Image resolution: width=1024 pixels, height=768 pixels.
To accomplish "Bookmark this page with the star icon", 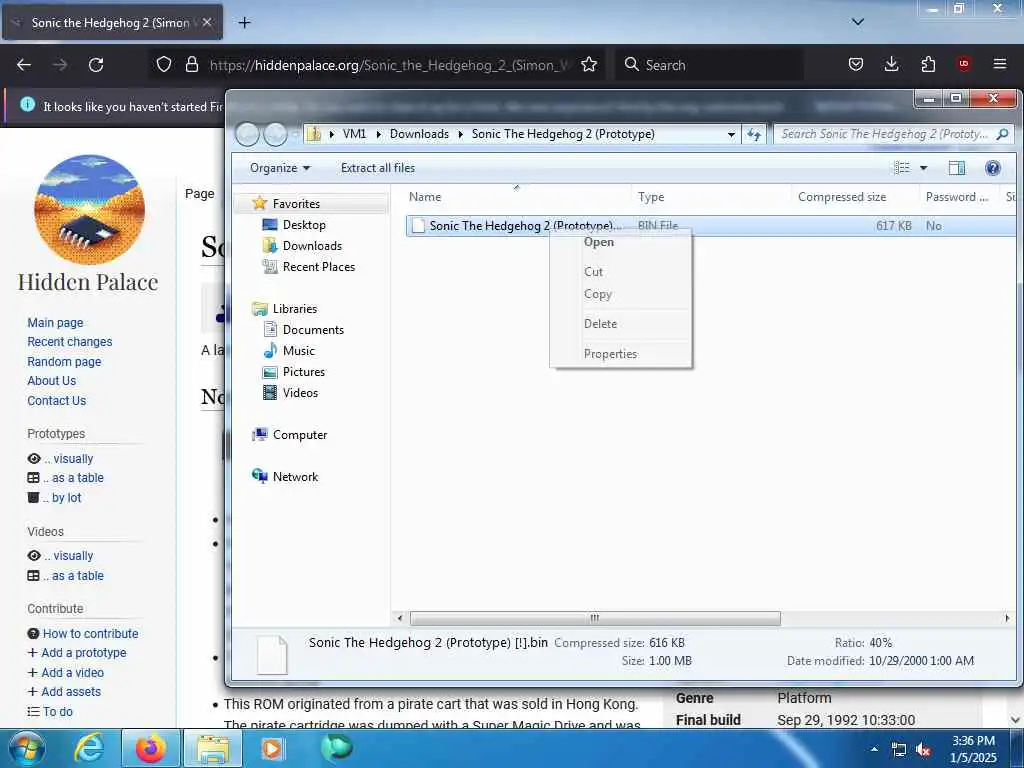I will pyautogui.click(x=589, y=64).
